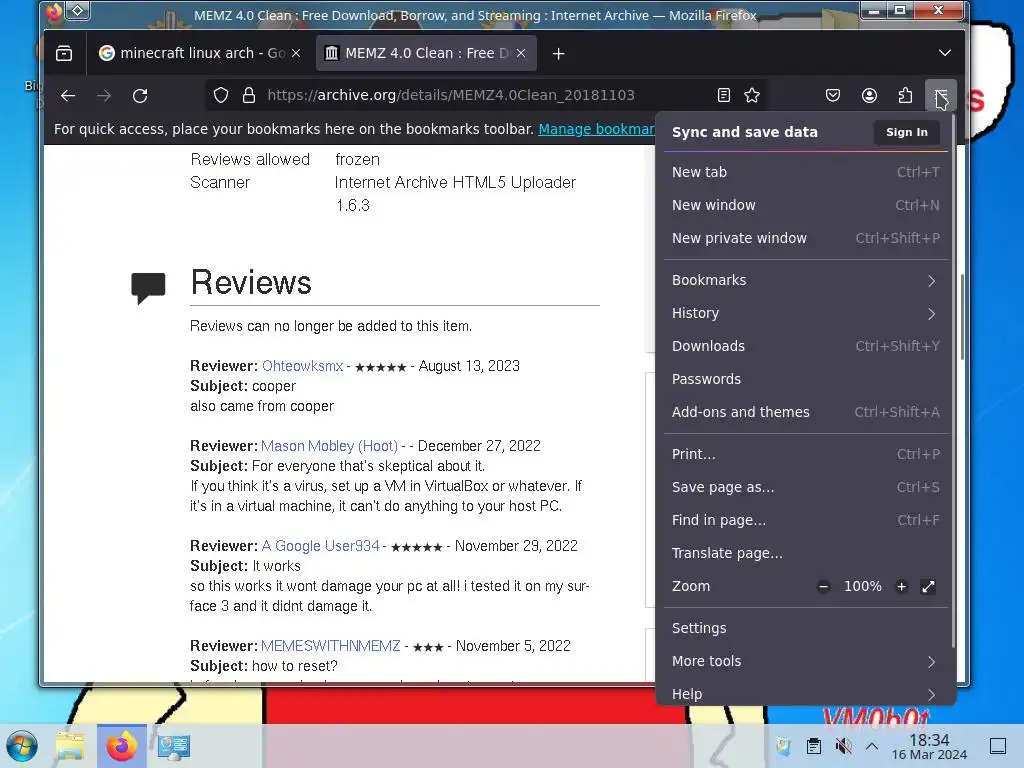This screenshot has width=1024, height=768.
Task: Expand Bookmarks submenu
Action: 806,280
